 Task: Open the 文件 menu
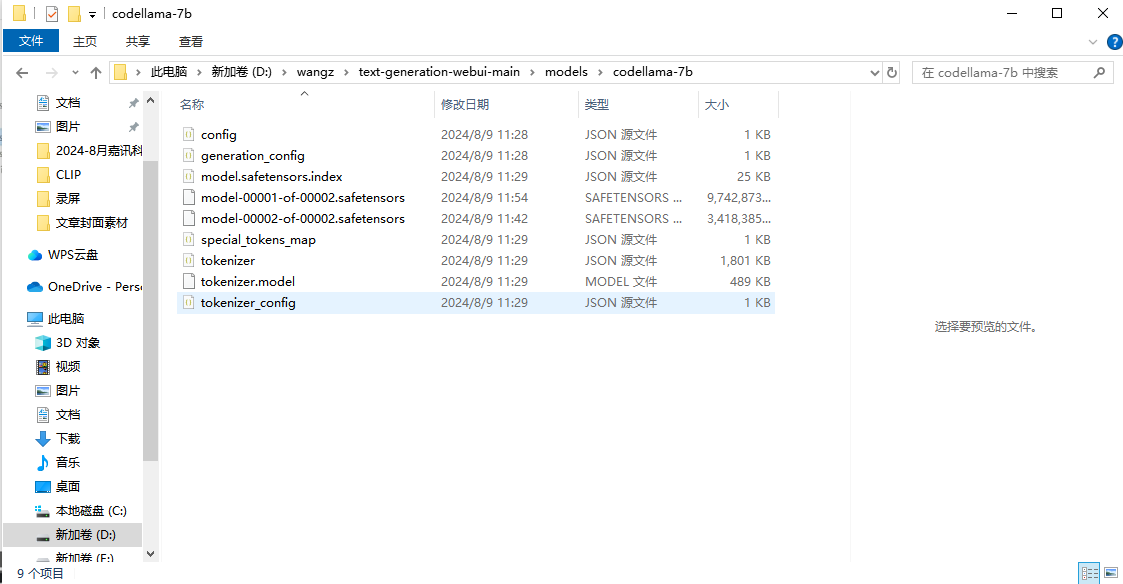pyautogui.click(x=31, y=41)
